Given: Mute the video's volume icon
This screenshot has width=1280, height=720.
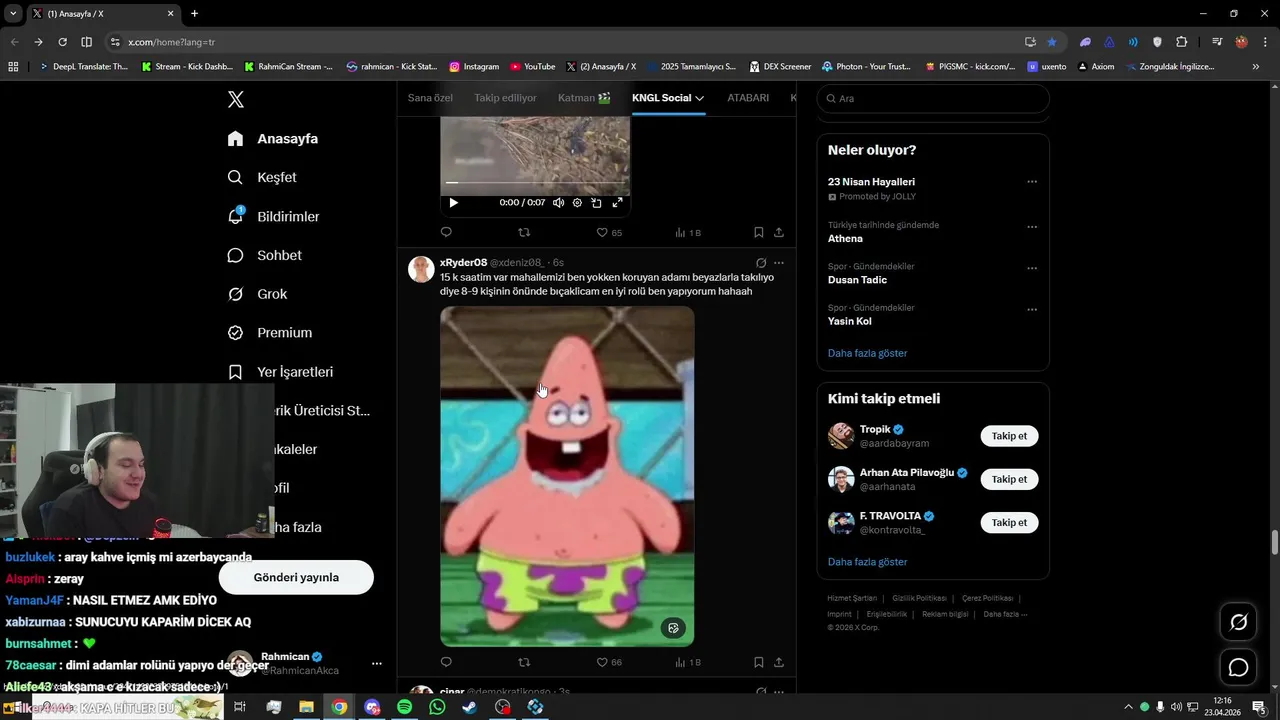Looking at the screenshot, I should tap(558, 202).
